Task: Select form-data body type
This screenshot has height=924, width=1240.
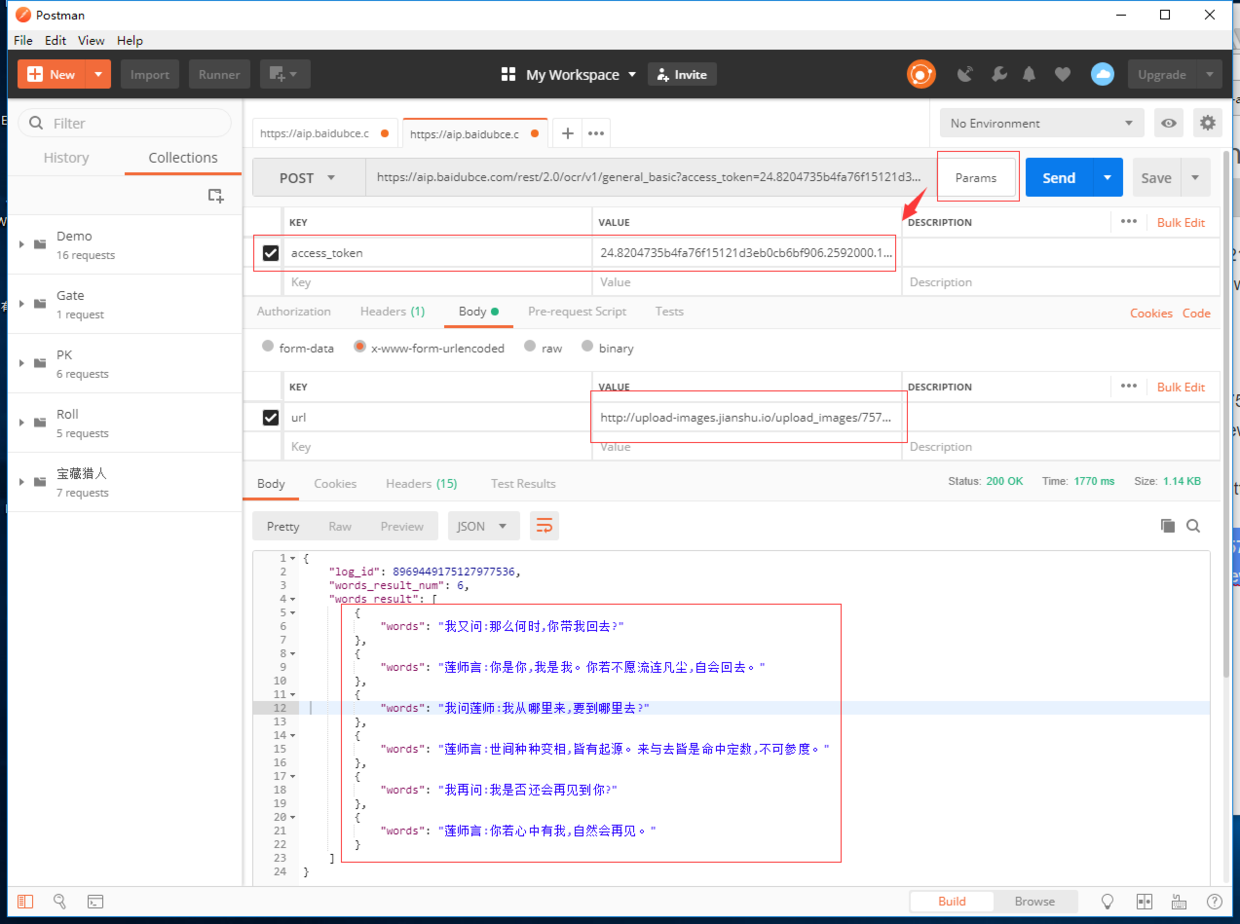Action: pos(268,347)
